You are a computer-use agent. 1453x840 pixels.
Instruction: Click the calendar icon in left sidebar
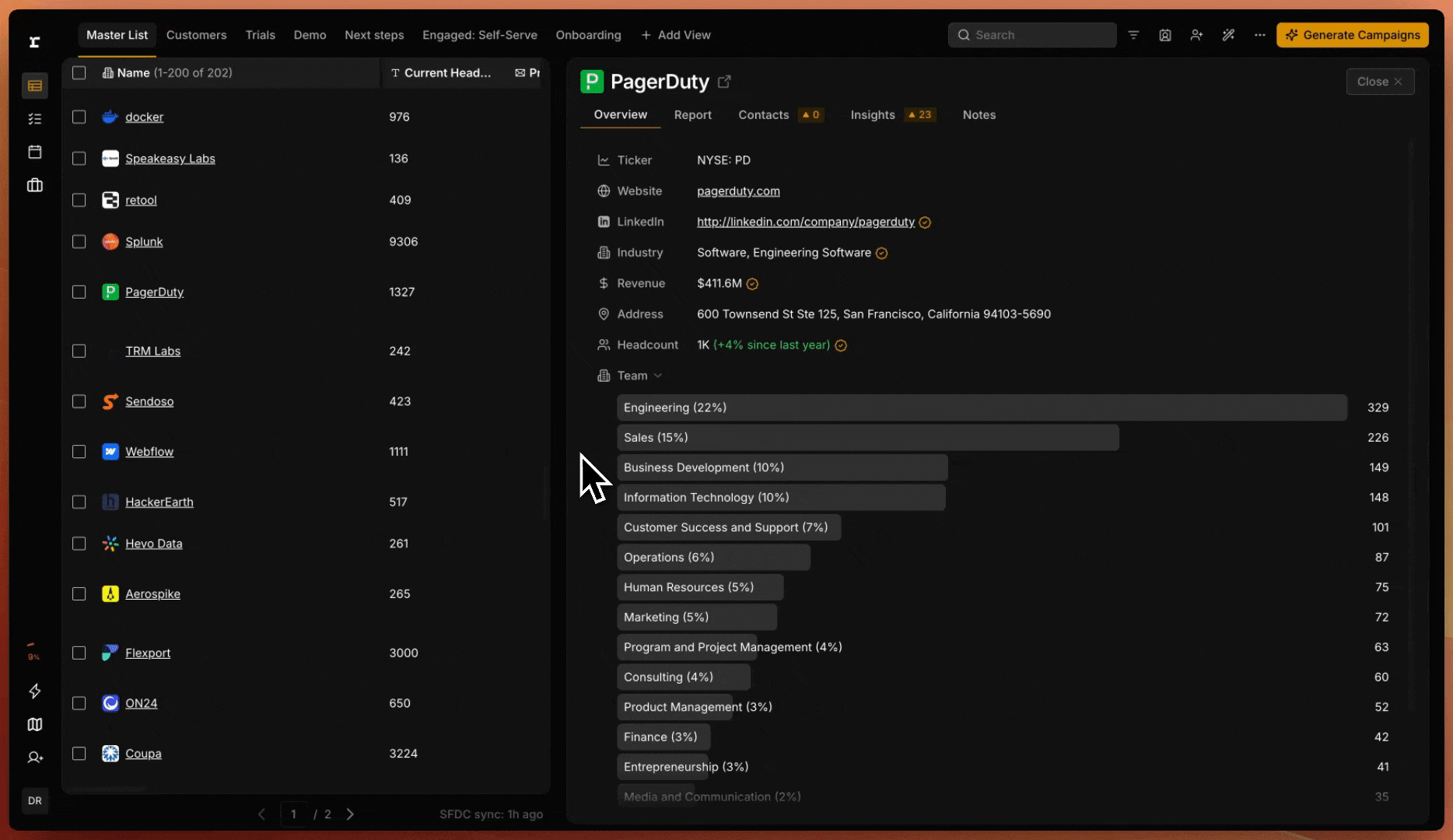coord(35,152)
